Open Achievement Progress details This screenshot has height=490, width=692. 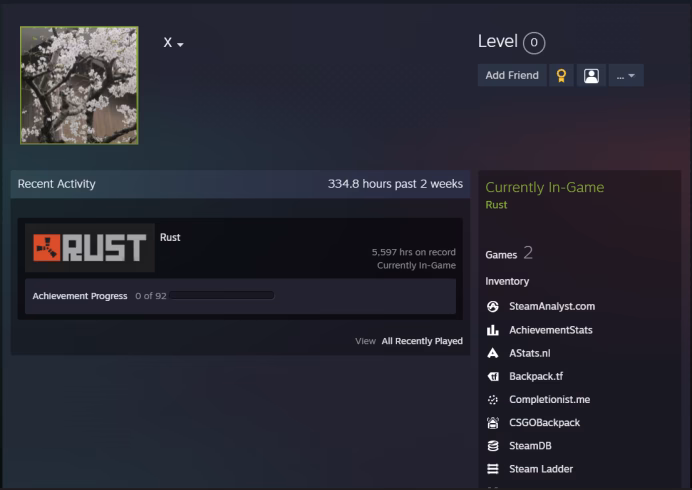80,296
